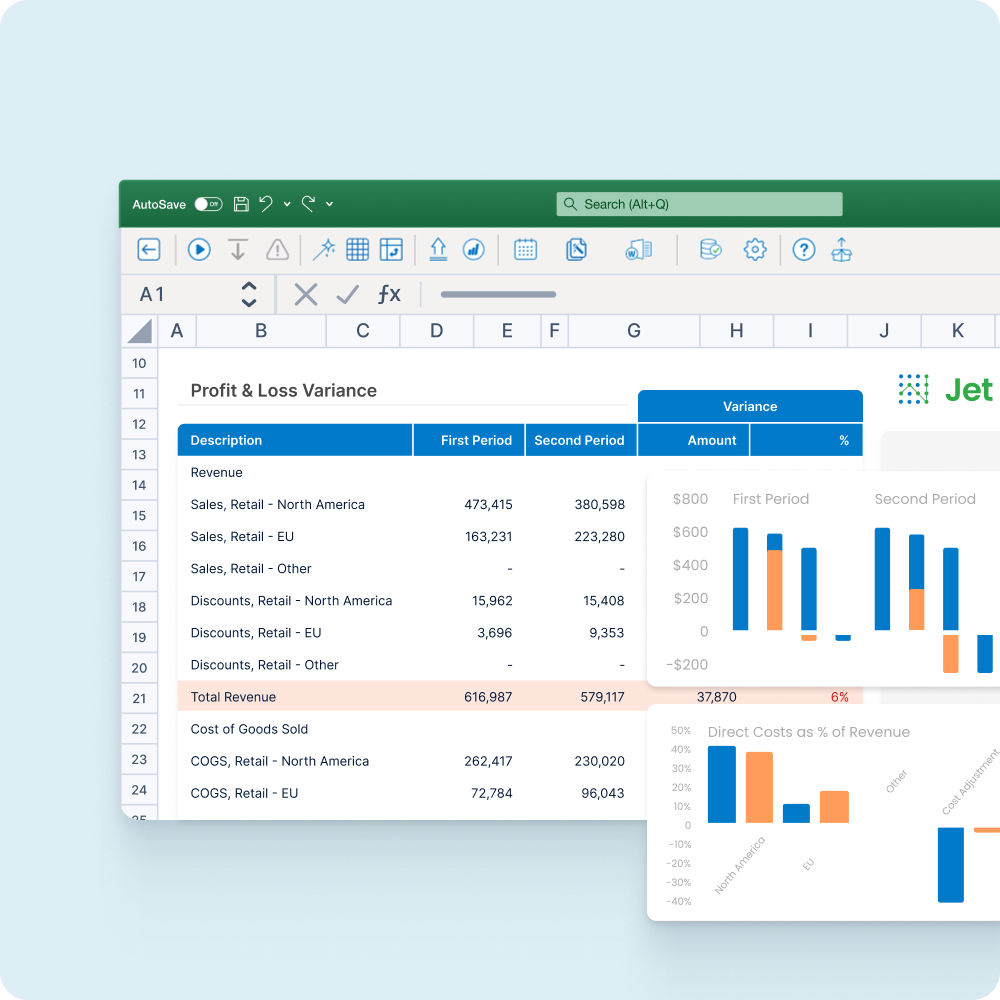The height and width of the screenshot is (1000, 1000).
Task: Select column header G
Action: pyautogui.click(x=634, y=331)
